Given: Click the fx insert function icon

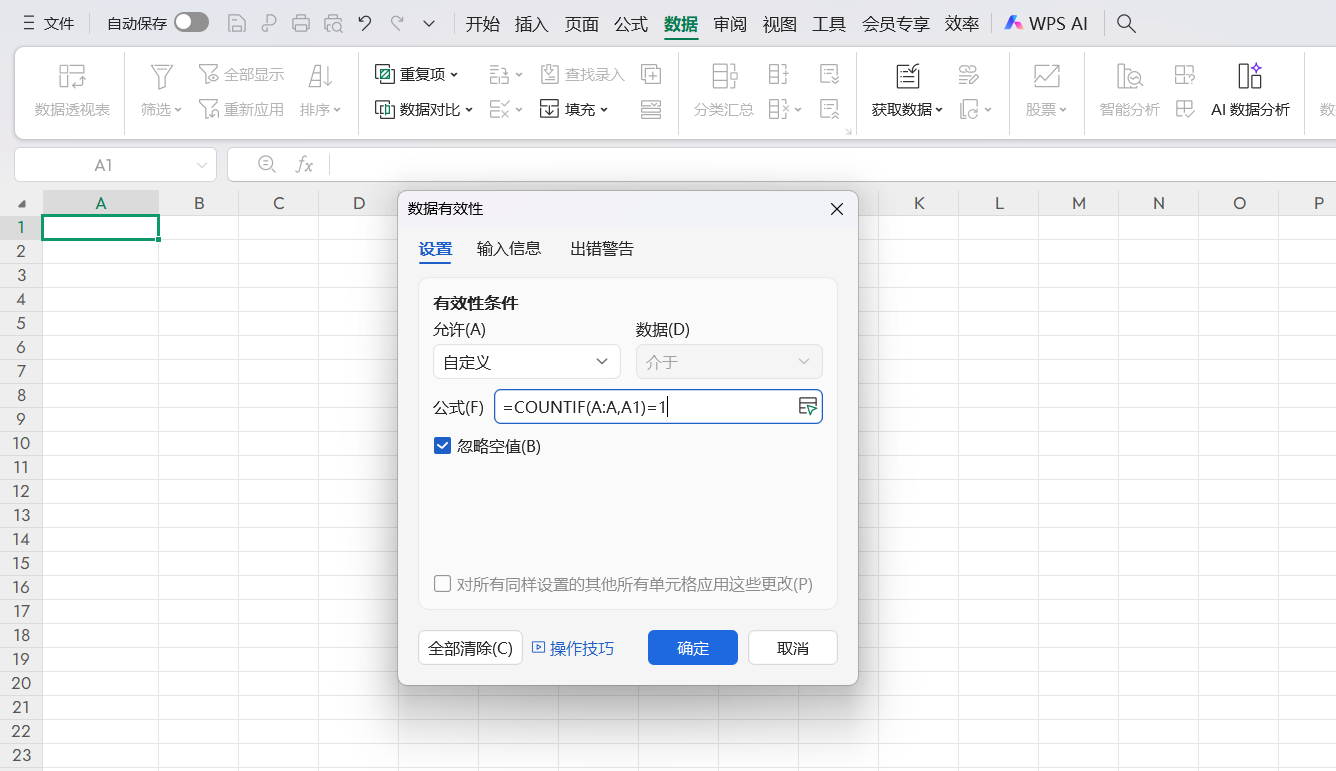Looking at the screenshot, I should tap(304, 164).
